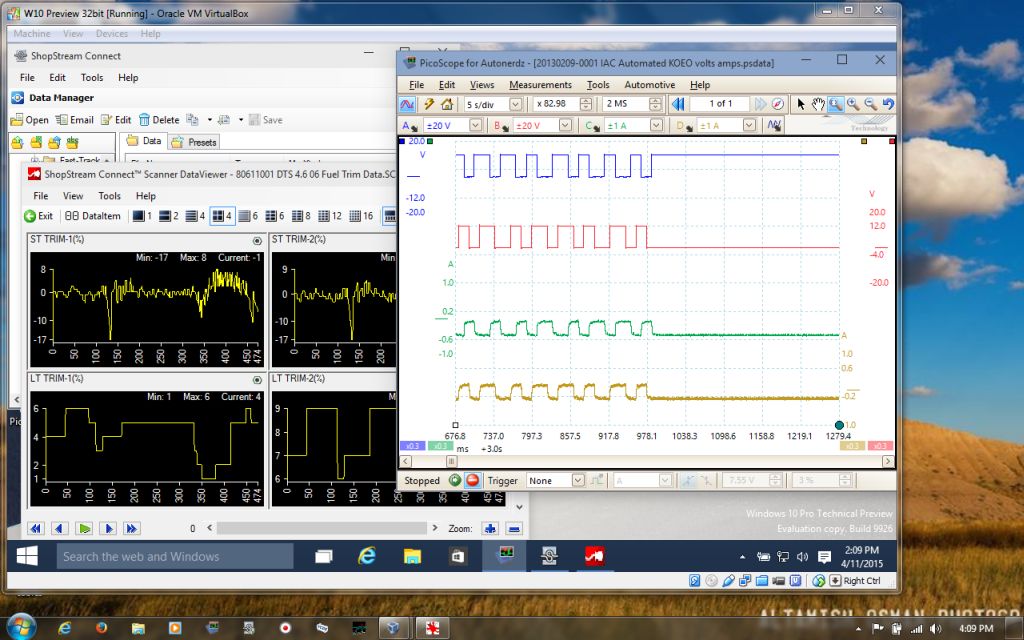This screenshot has height=640, width=1024.
Task: Click green channel C x0.3 zoom swatch
Action: [440, 445]
